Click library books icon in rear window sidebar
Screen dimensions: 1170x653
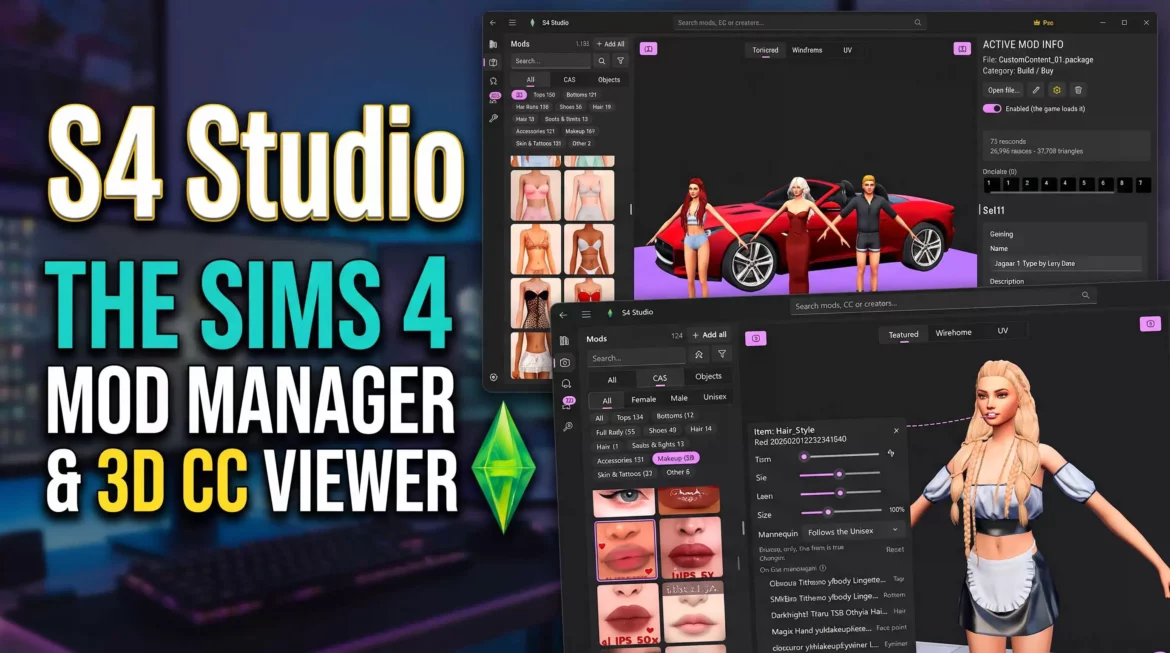[x=493, y=44]
